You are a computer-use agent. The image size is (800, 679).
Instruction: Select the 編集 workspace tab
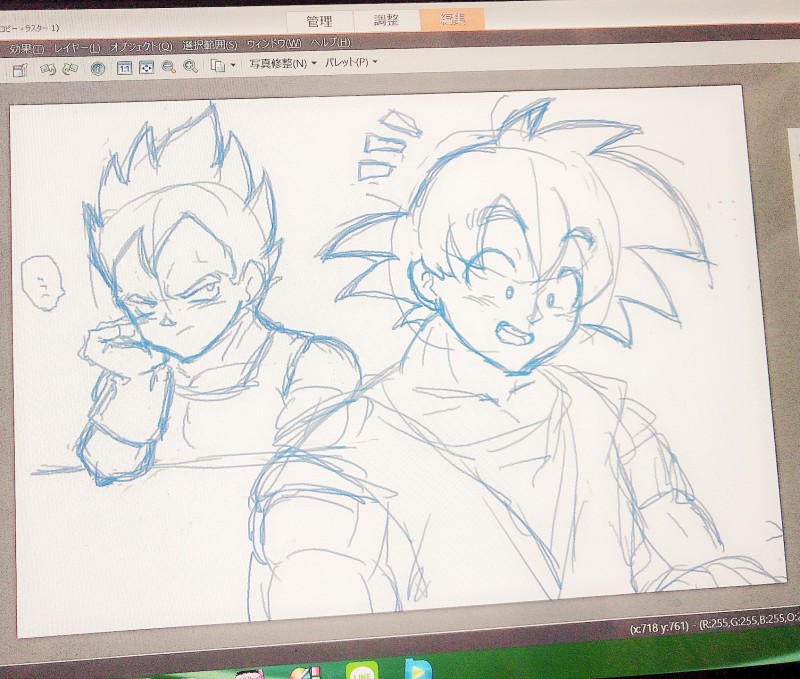click(x=452, y=19)
